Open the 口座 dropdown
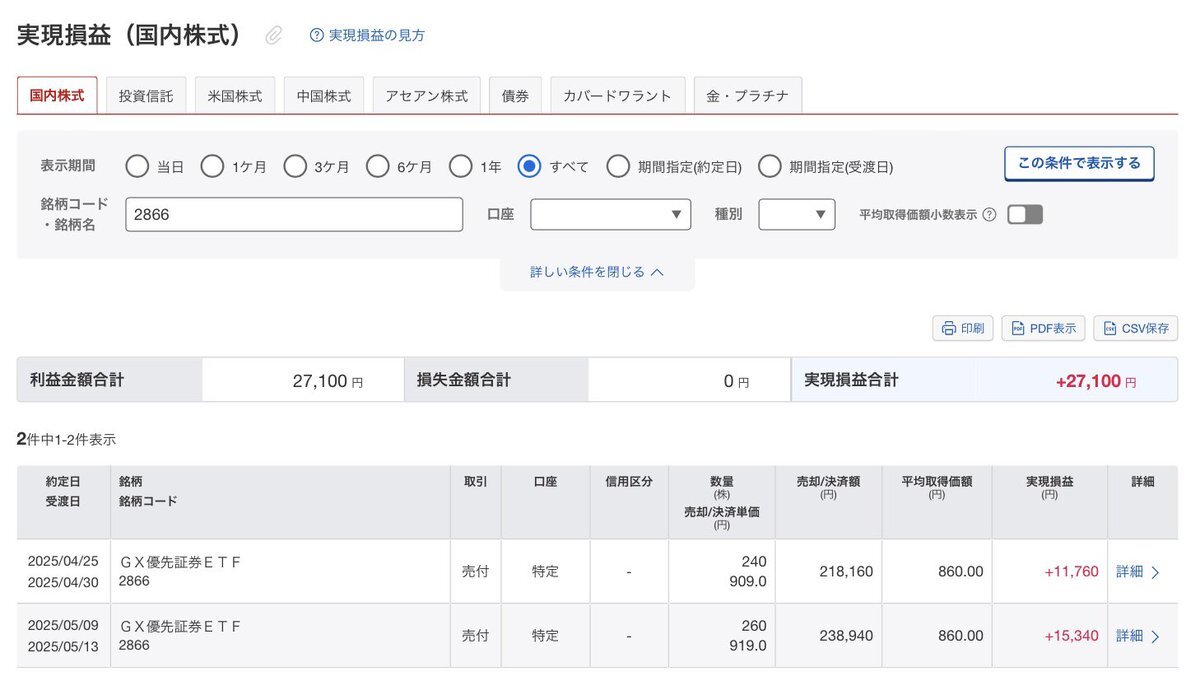Viewport: 1200px width, 681px height. (x=610, y=214)
